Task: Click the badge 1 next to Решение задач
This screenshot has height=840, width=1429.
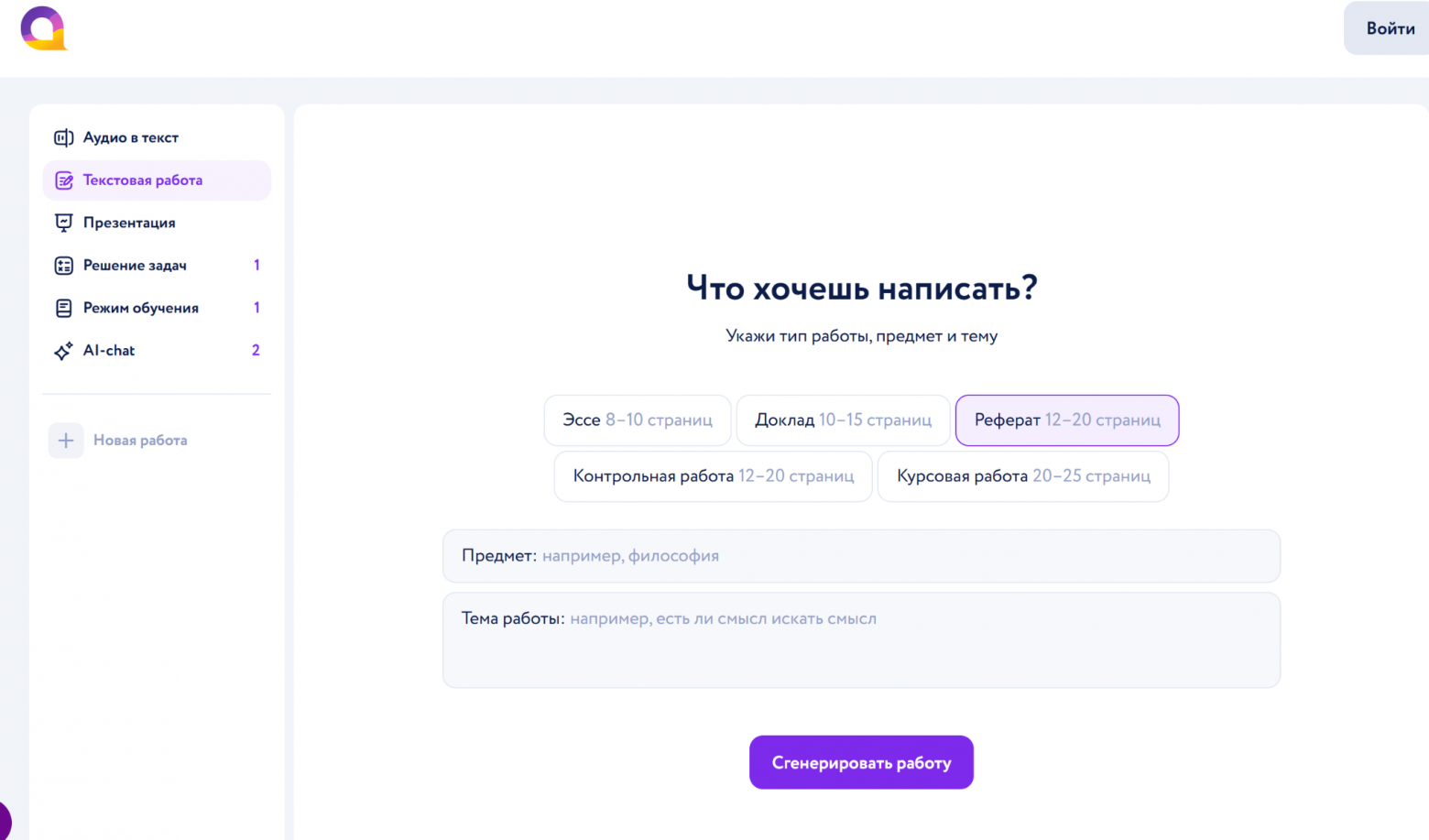Action: [x=256, y=266]
